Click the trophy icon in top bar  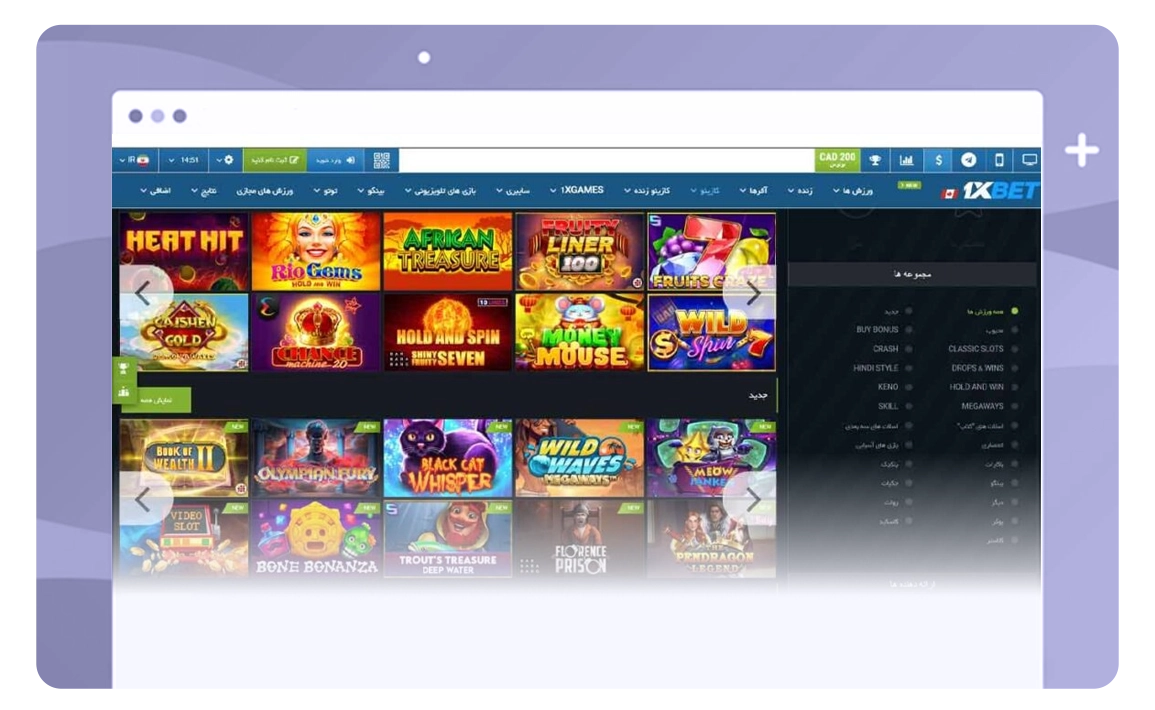(x=875, y=160)
